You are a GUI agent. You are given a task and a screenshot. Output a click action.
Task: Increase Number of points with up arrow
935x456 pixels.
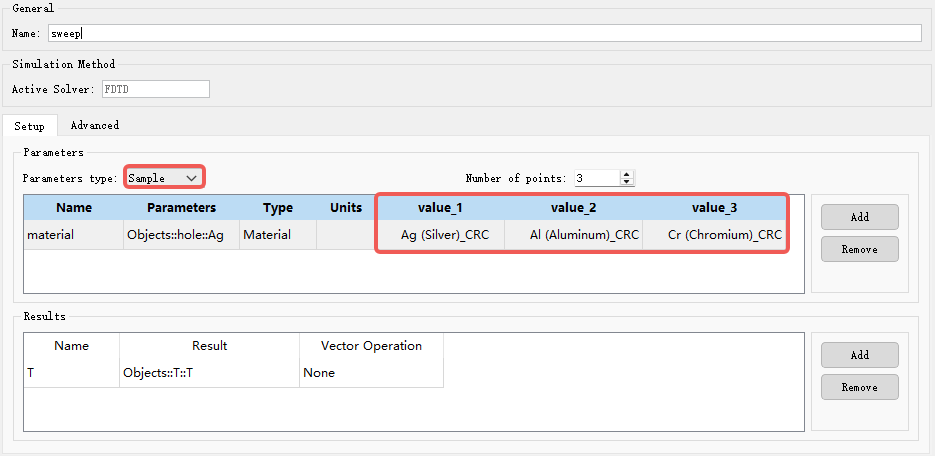(627, 174)
